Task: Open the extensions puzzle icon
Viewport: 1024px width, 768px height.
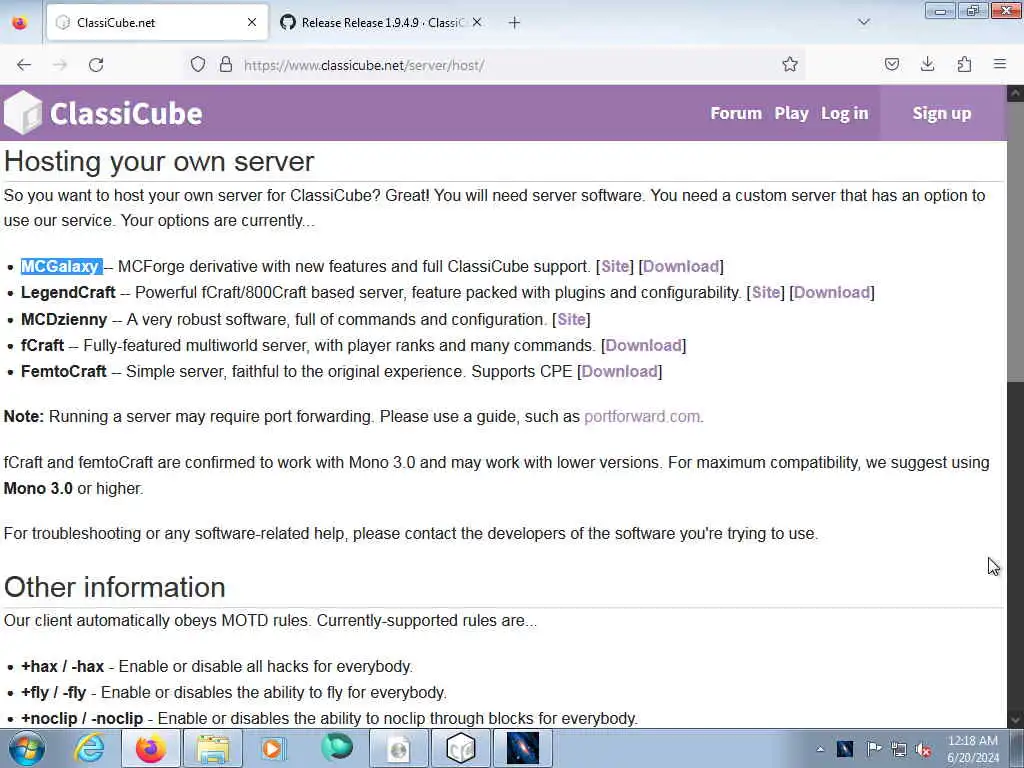Action: point(964,65)
